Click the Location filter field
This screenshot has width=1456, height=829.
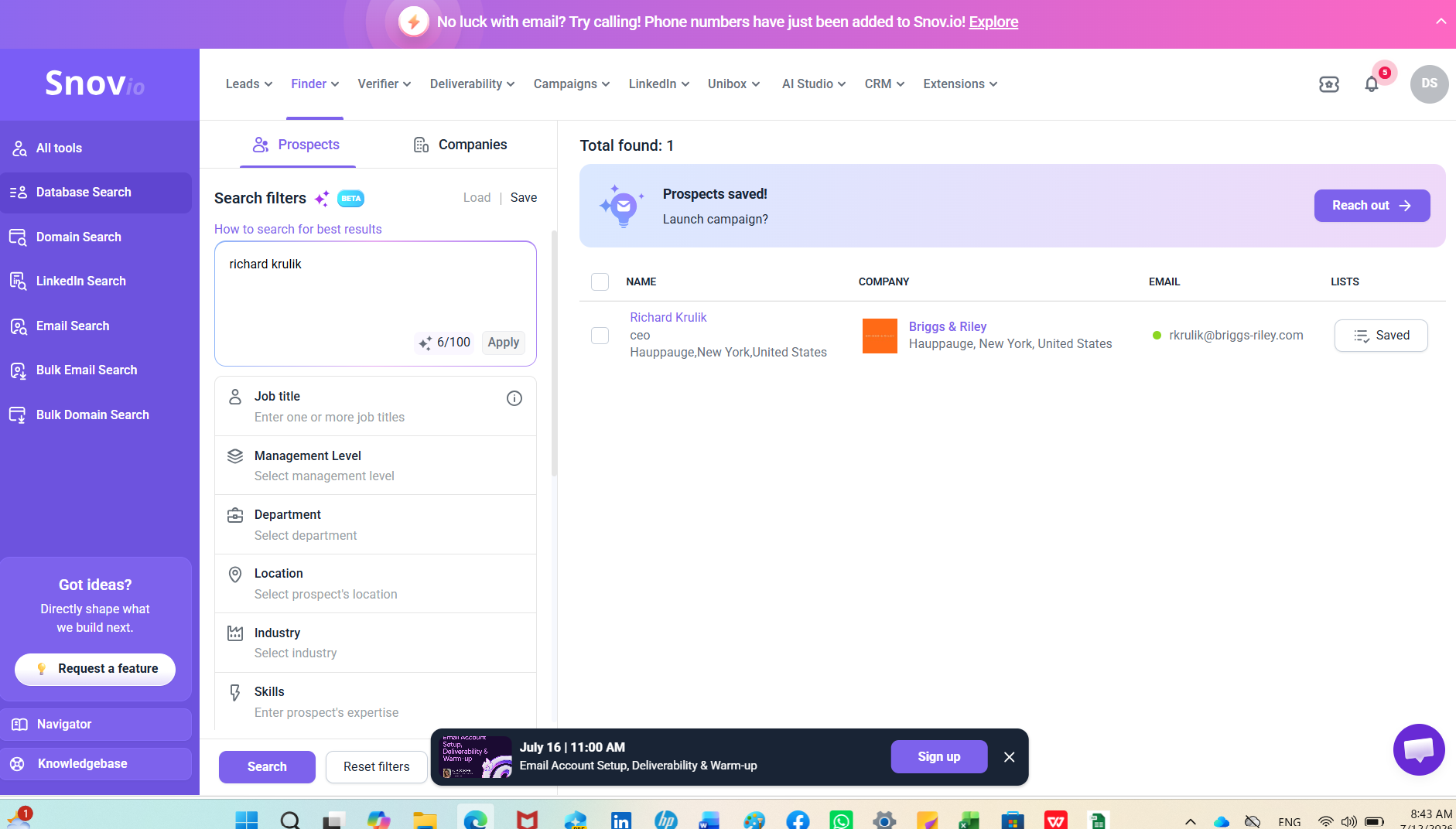375,584
